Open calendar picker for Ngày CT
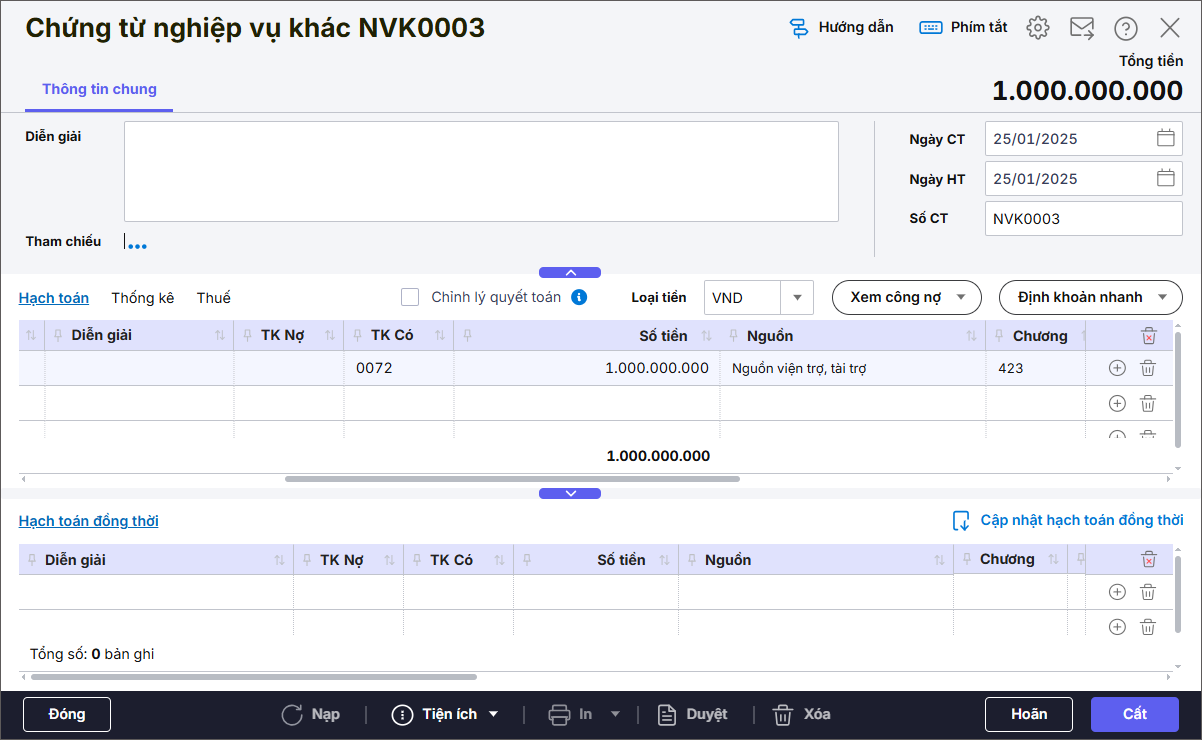The image size is (1202, 740). coord(1165,139)
